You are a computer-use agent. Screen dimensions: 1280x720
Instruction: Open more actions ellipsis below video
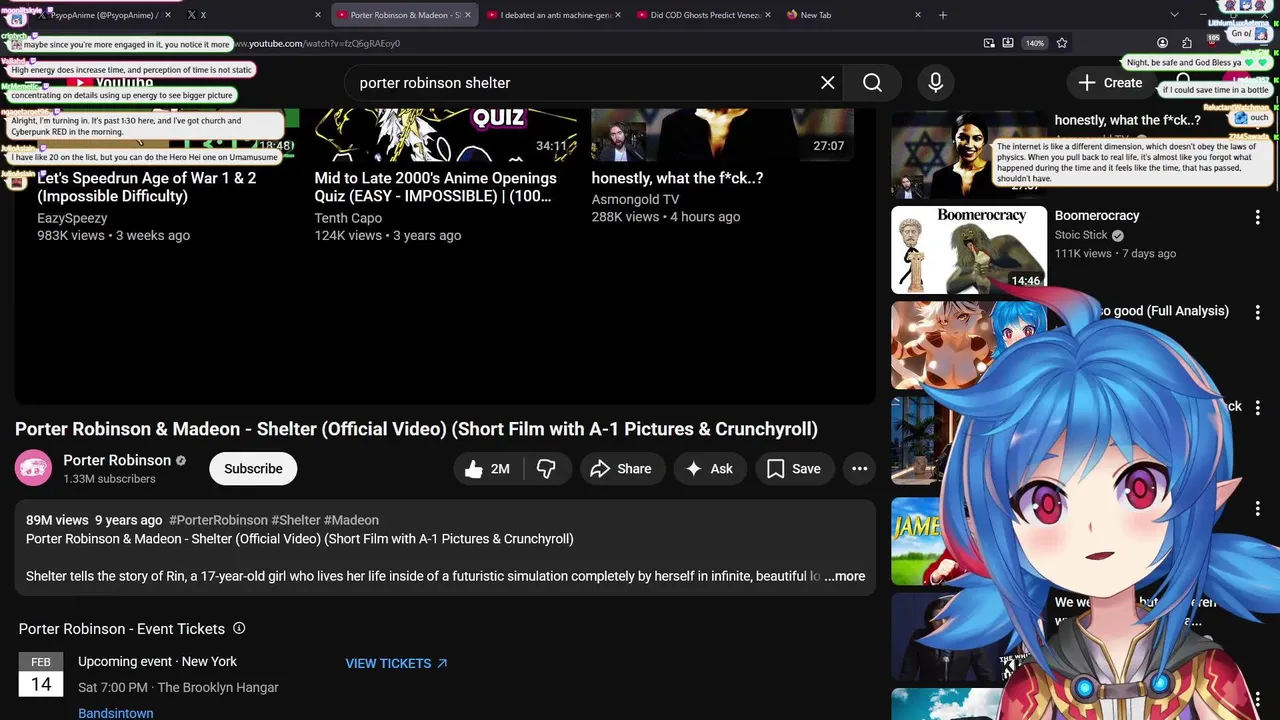tap(859, 468)
